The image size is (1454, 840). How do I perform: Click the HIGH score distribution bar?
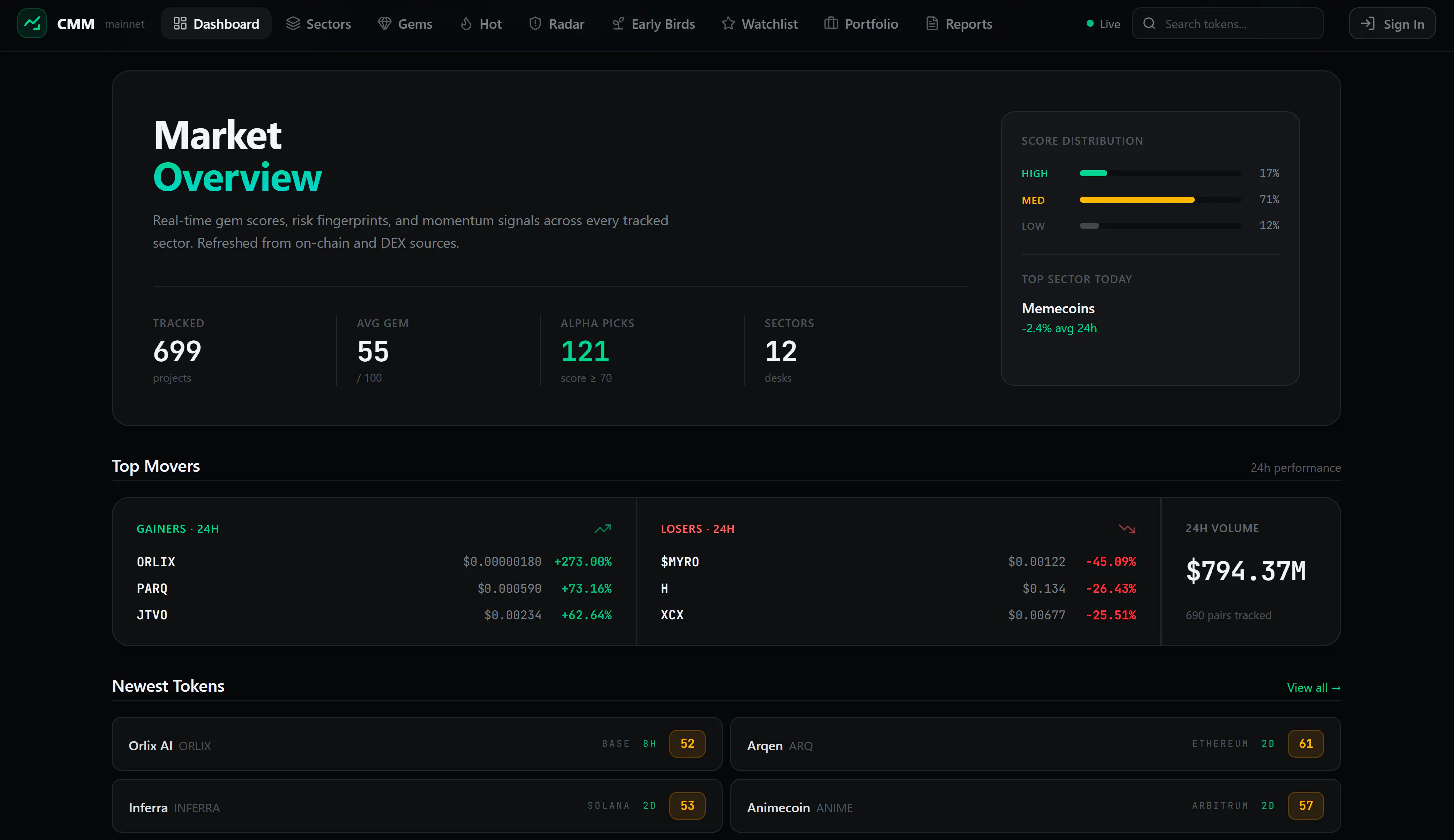(x=1160, y=173)
